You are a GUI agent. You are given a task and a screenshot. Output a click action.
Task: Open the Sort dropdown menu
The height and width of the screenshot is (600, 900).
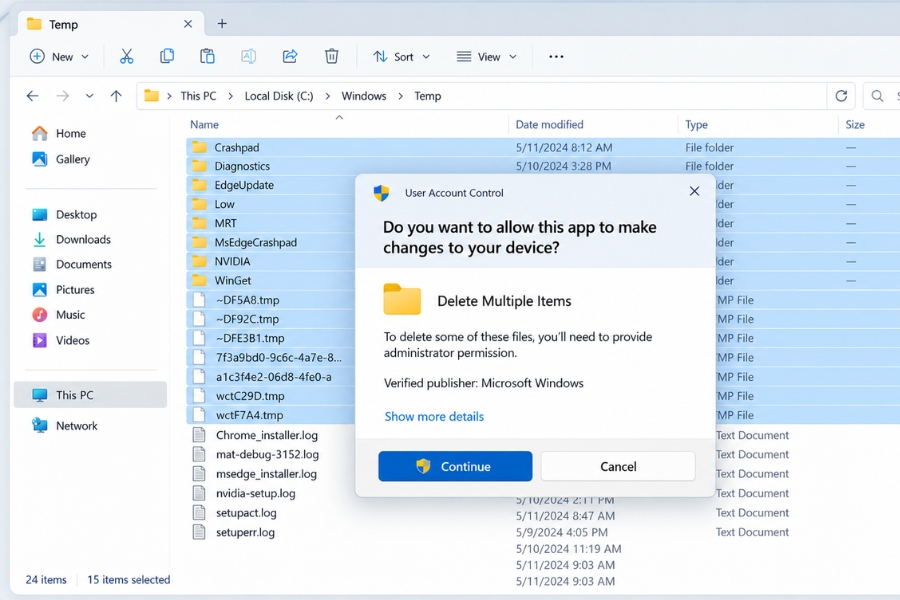tap(402, 56)
